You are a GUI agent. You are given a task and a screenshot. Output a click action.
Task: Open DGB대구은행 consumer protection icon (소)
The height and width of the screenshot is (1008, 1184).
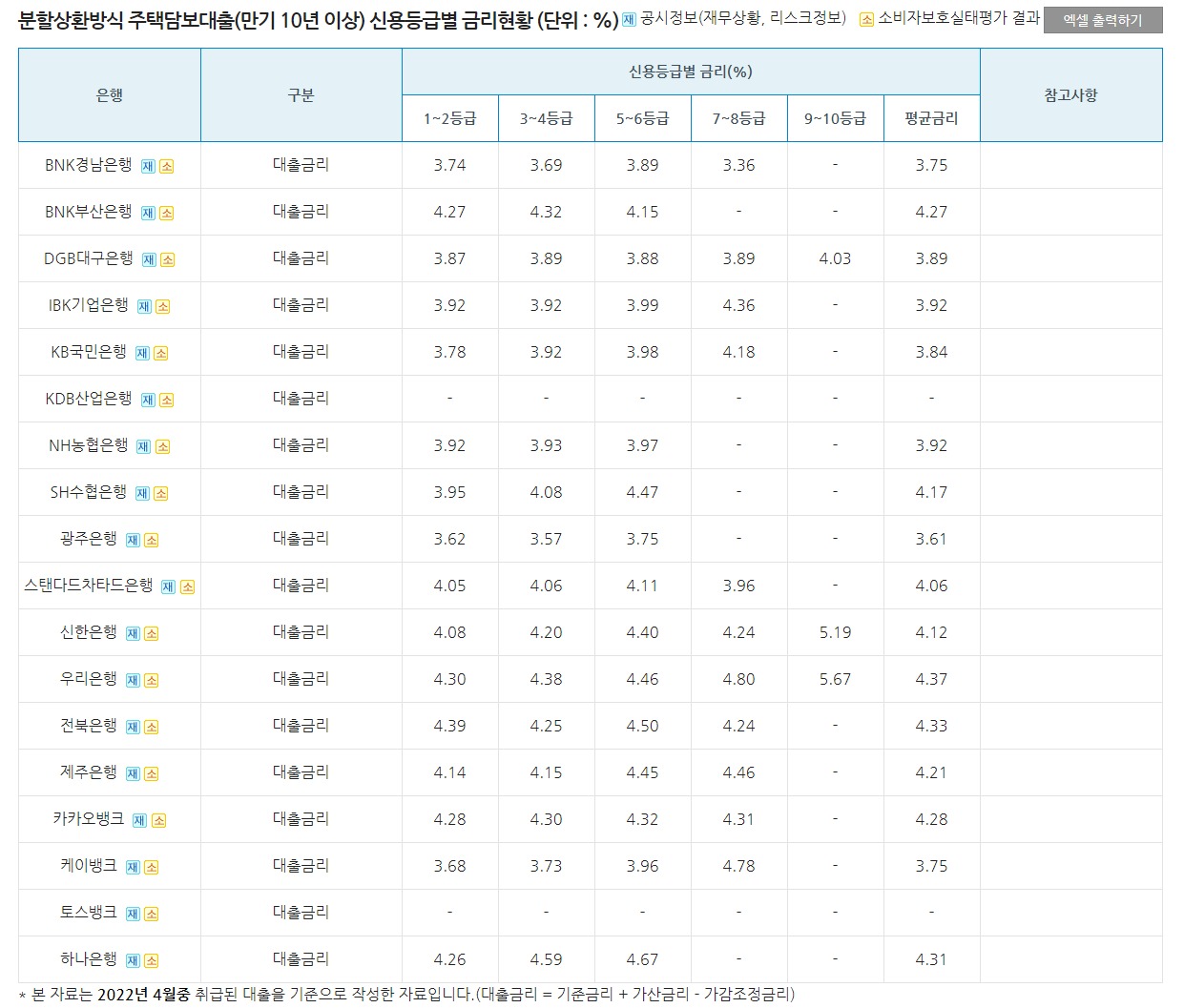(x=167, y=259)
